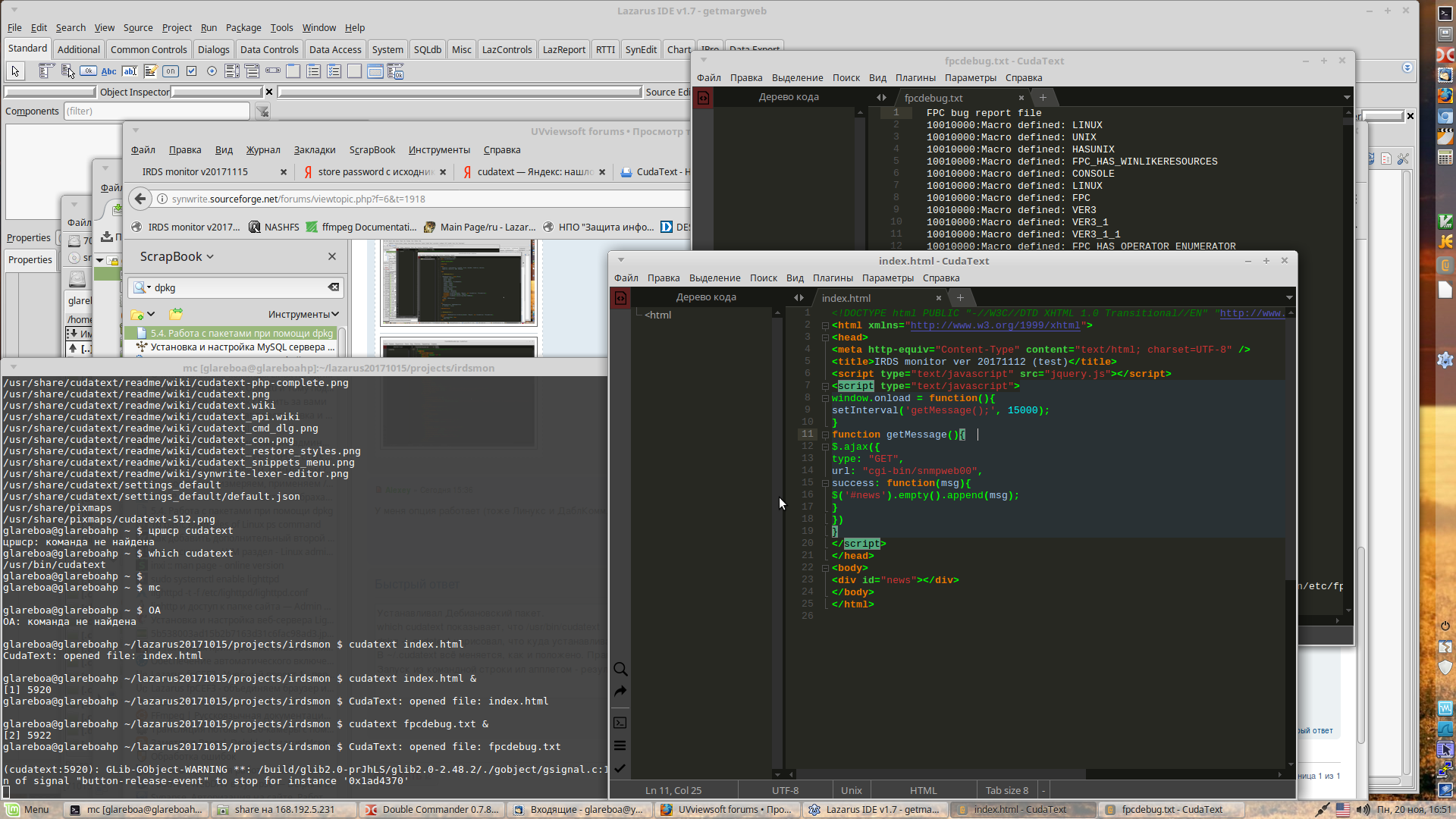Add new tab with plus next to index.html

960,298
